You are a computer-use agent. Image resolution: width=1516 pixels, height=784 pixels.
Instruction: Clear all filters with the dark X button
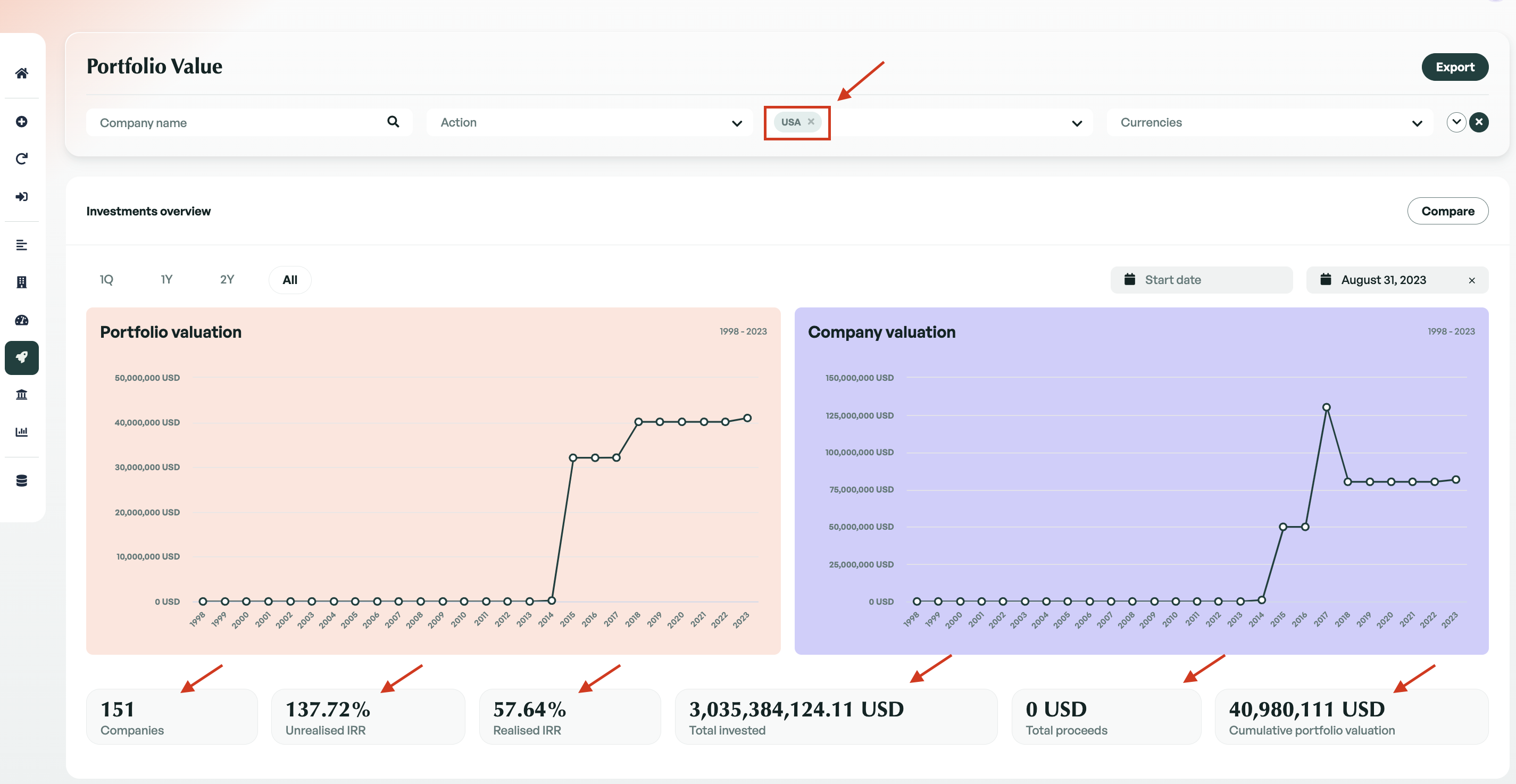[x=1479, y=122]
